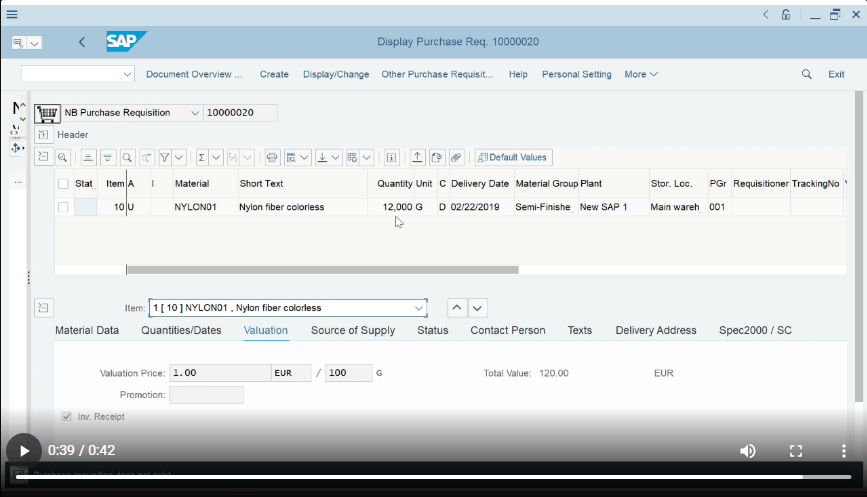Open the Quantities/Dates tab
This screenshot has width=867, height=497.
(181, 330)
